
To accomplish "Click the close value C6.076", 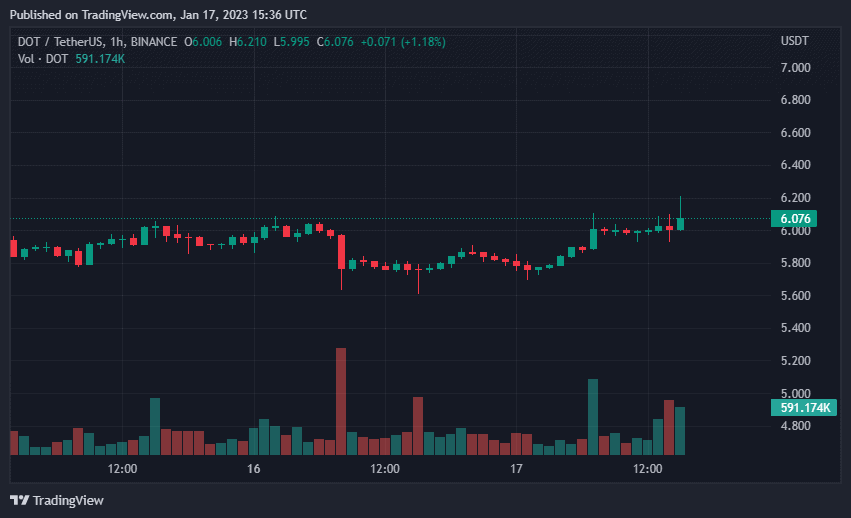I will pyautogui.click(x=335, y=42).
